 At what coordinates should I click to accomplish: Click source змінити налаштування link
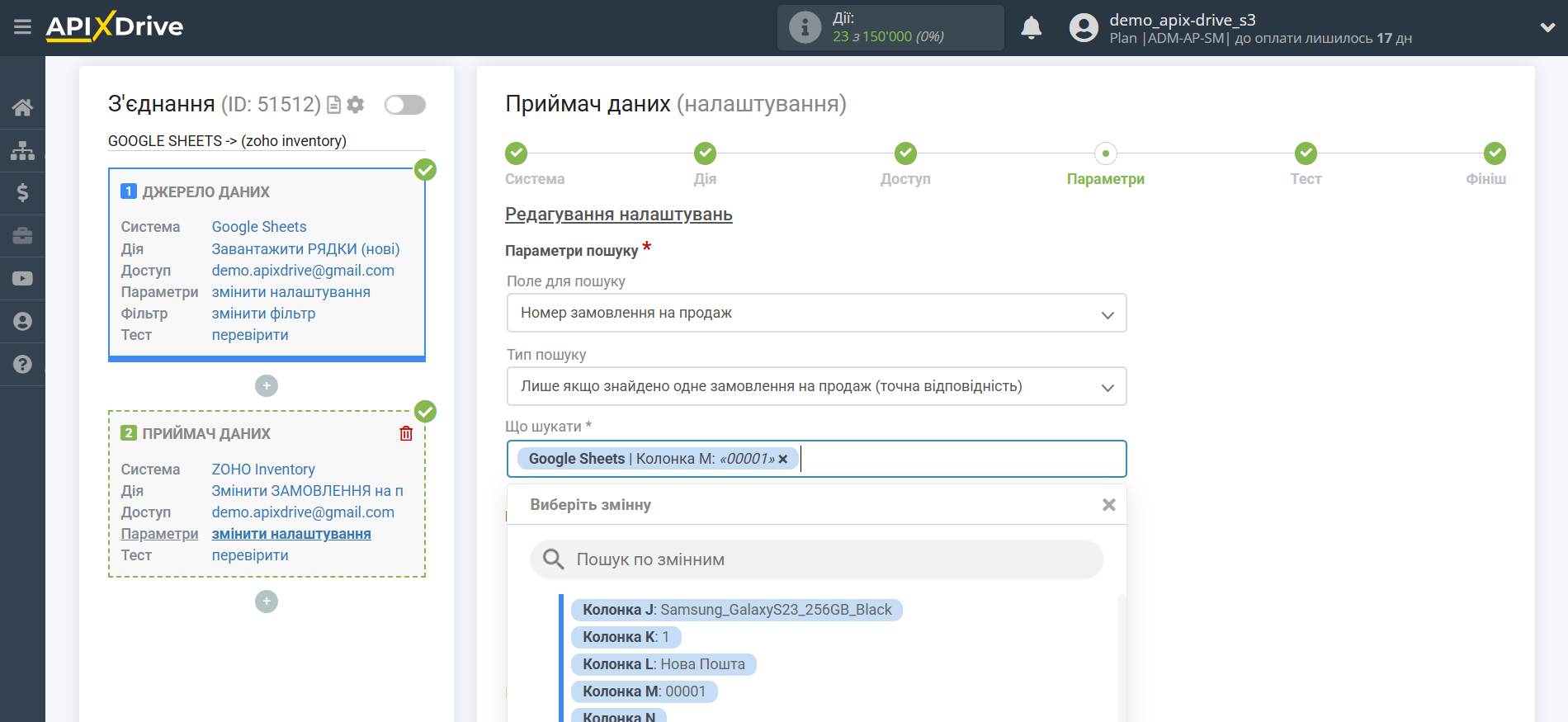point(291,292)
